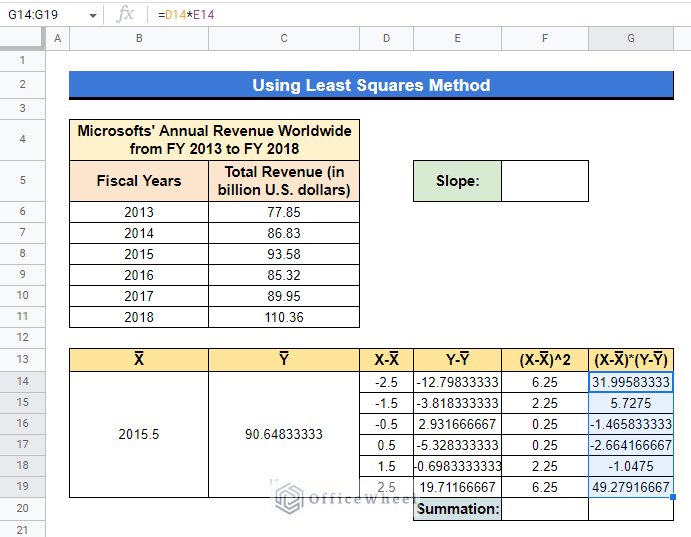Select the cell containing 2015
Screen dimensions: 691x537
139,254
